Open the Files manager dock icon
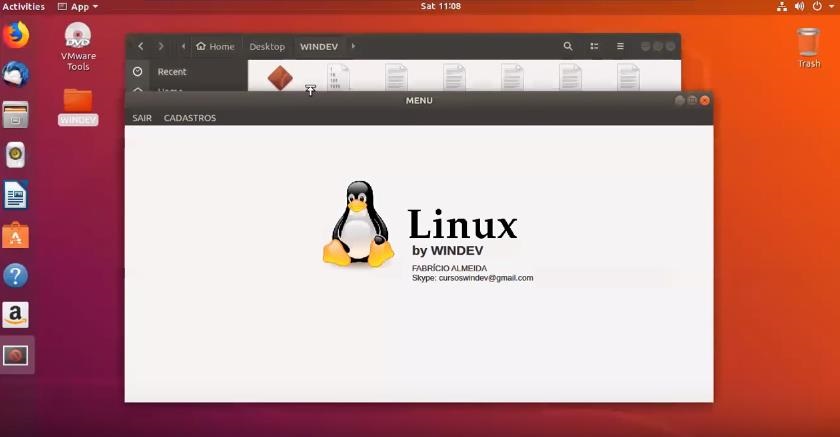Viewport: 840px width, 437px height. 16,115
